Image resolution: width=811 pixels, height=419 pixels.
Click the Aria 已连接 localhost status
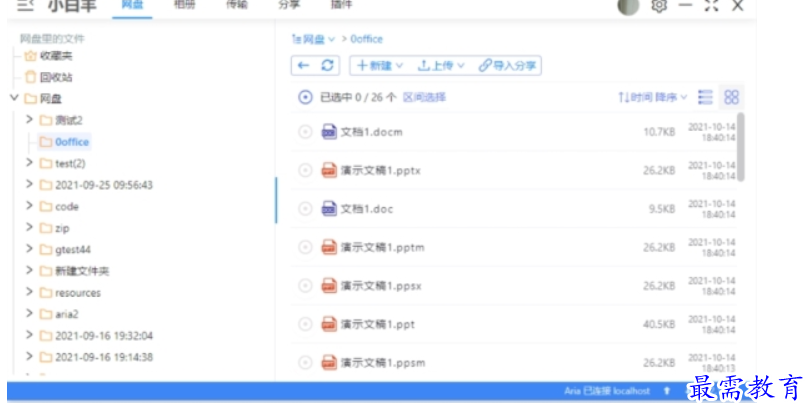[607, 391]
